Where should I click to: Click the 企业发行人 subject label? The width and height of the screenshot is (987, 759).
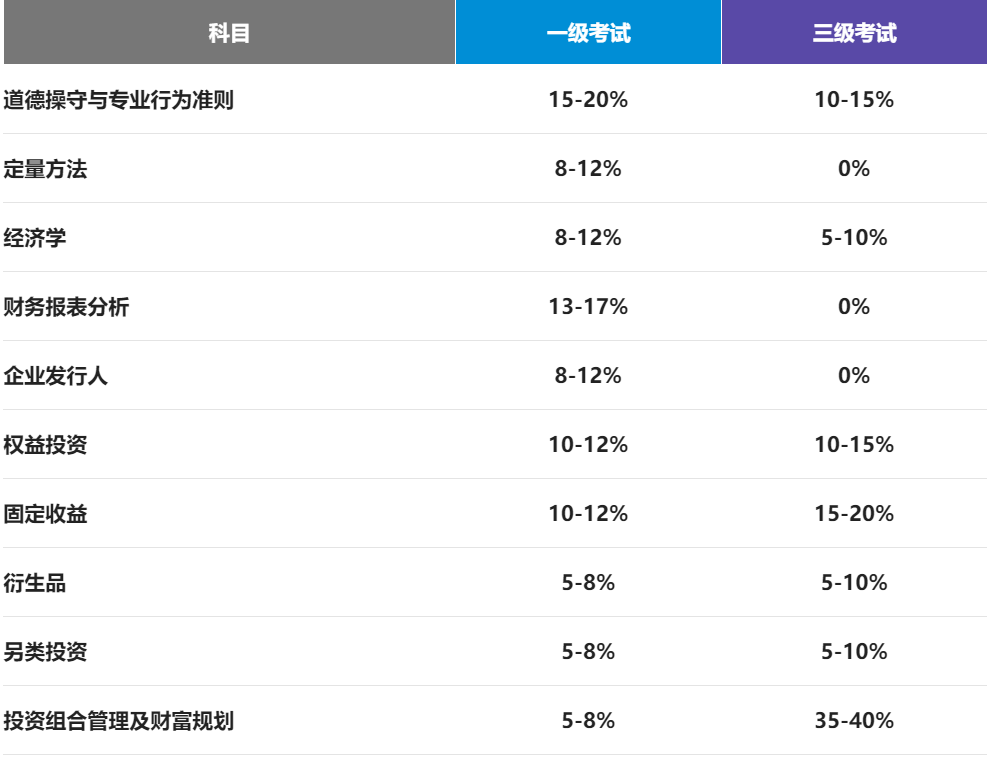[56, 376]
